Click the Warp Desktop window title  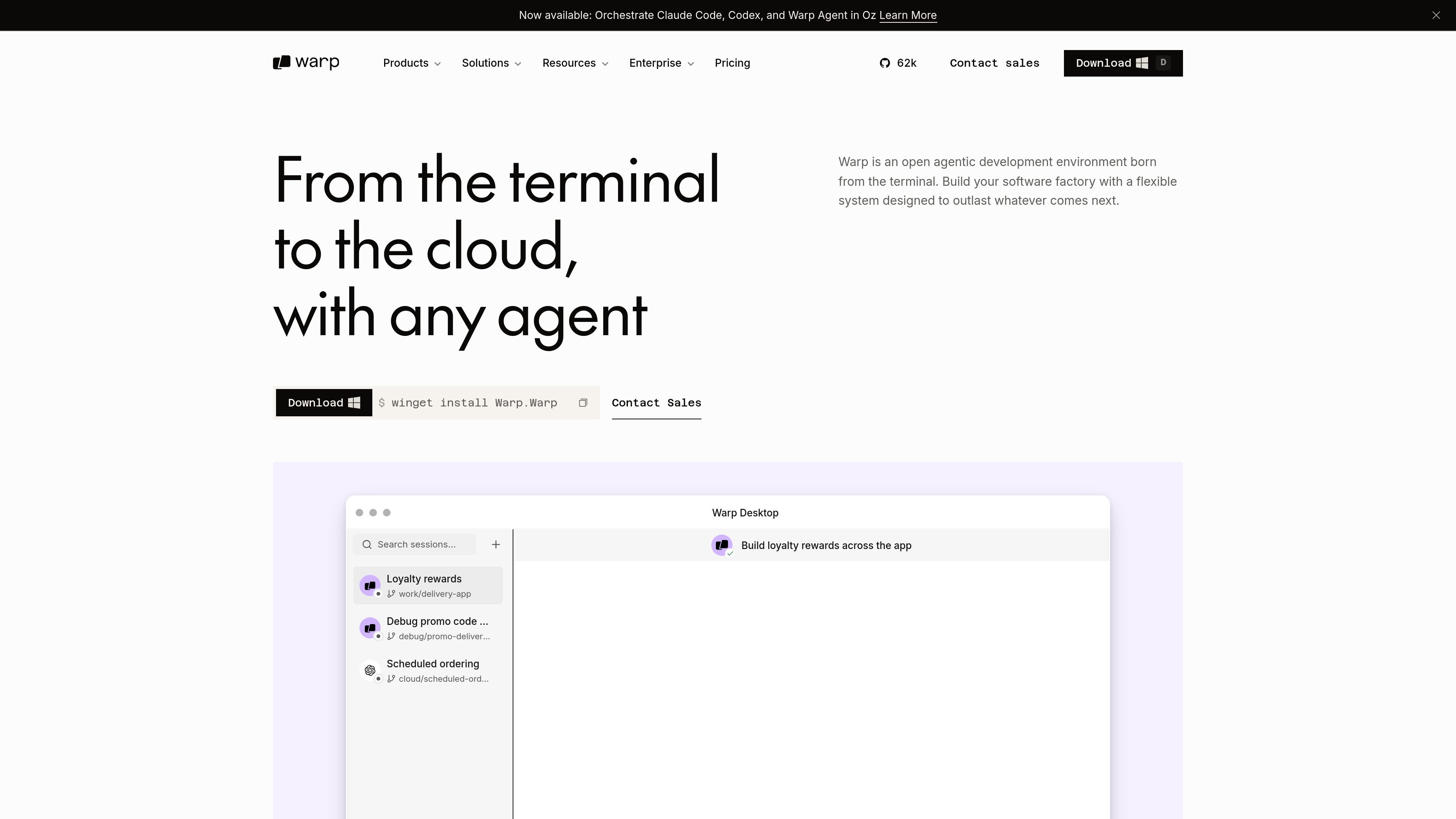pyautogui.click(x=745, y=513)
